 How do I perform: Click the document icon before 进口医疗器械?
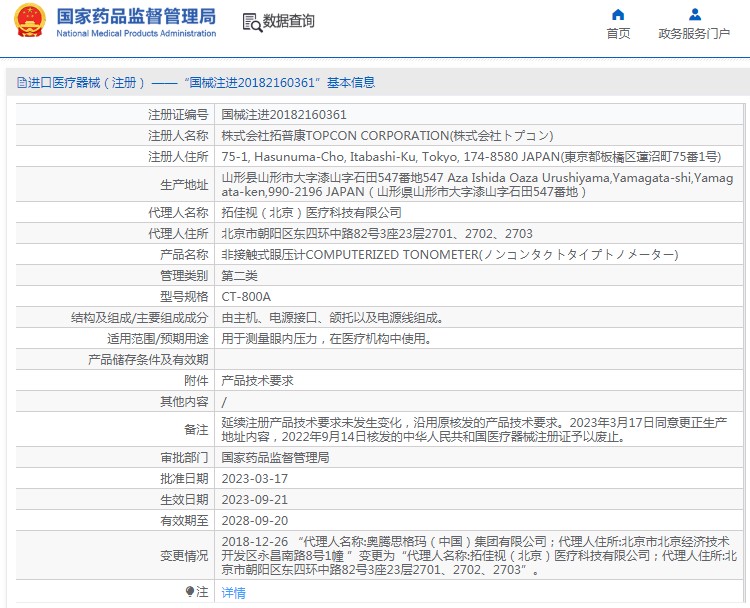point(22,82)
